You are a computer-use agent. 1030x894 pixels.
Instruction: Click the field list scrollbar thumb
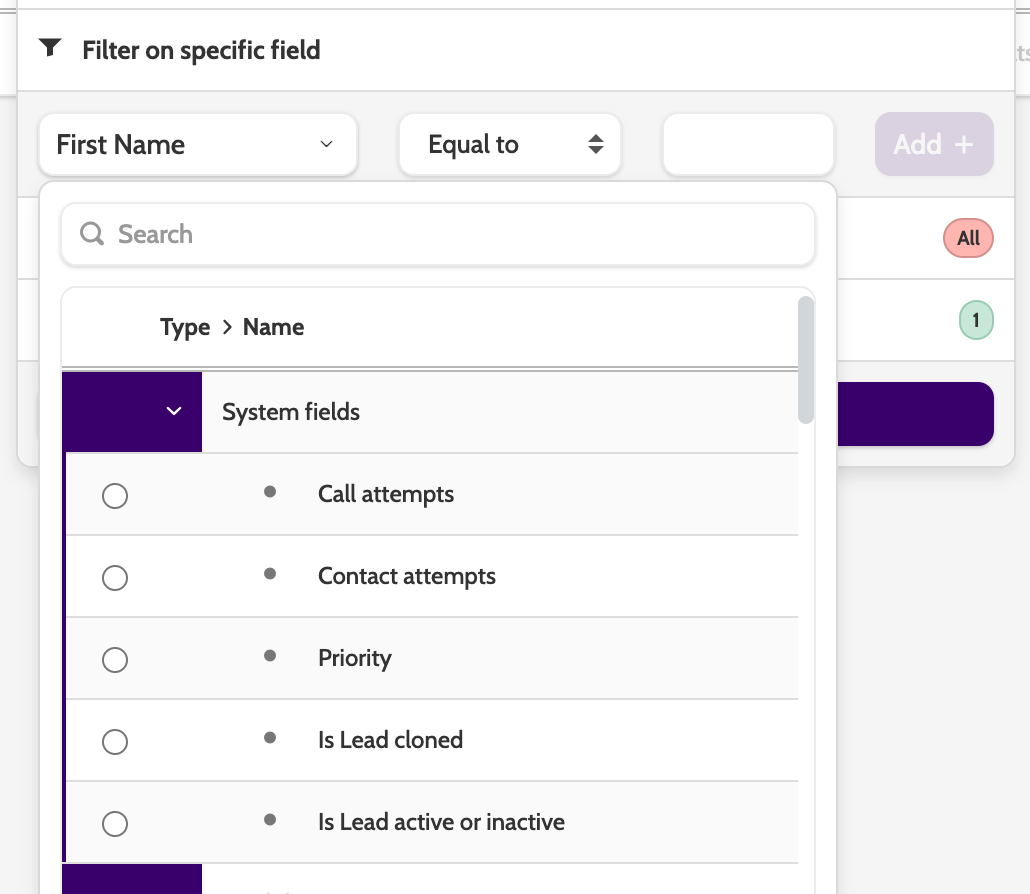pyautogui.click(x=805, y=360)
